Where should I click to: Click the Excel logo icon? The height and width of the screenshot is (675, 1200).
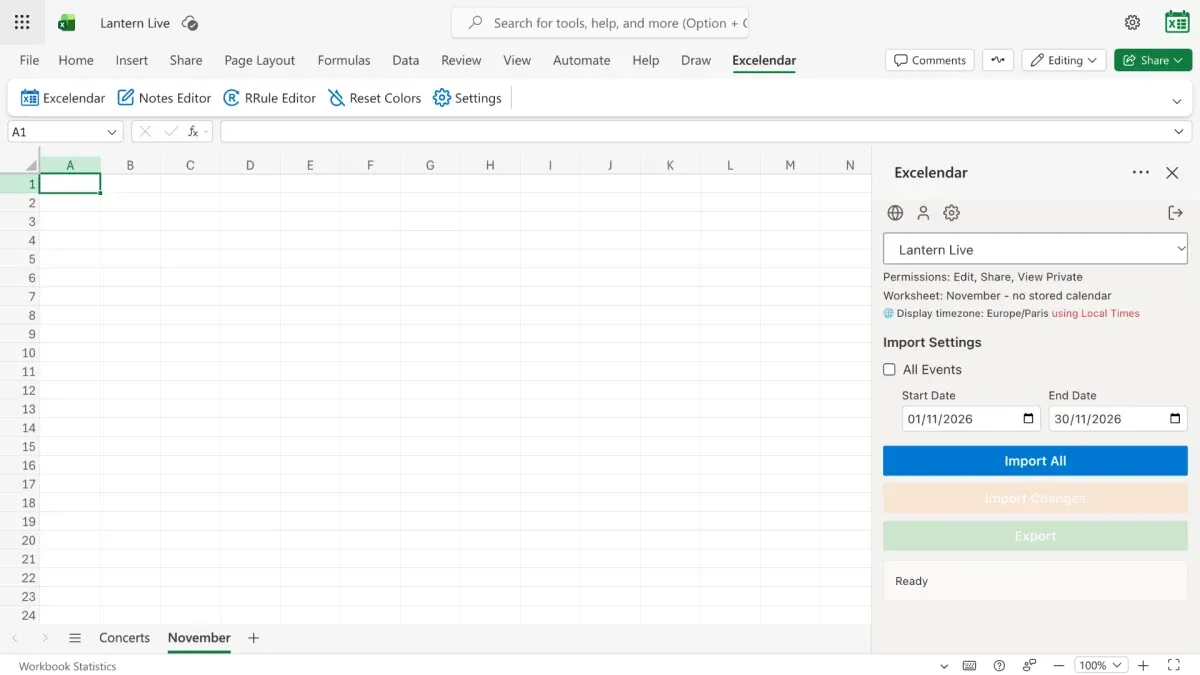(67, 22)
